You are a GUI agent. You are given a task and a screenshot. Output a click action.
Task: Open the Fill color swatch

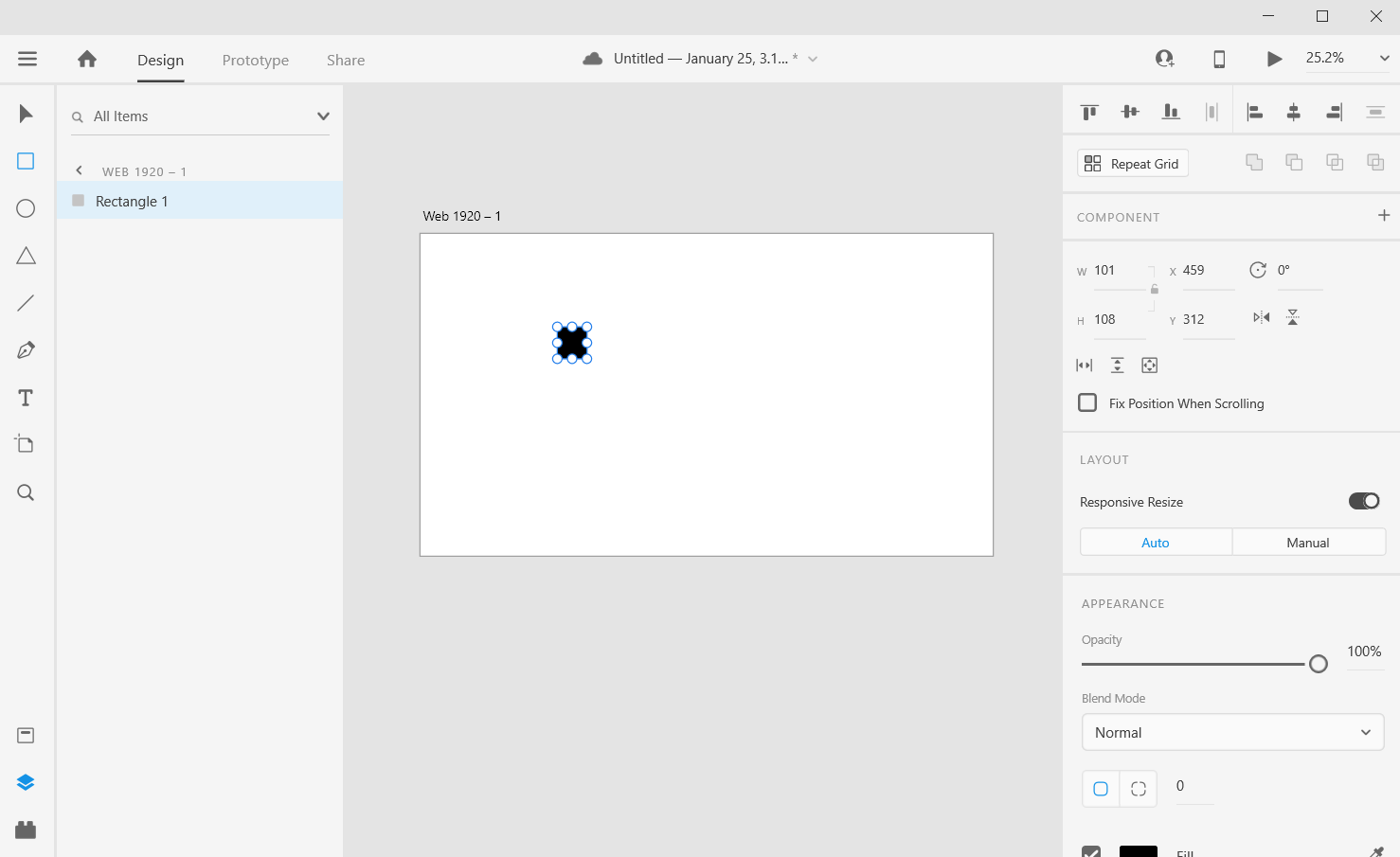(1139, 851)
